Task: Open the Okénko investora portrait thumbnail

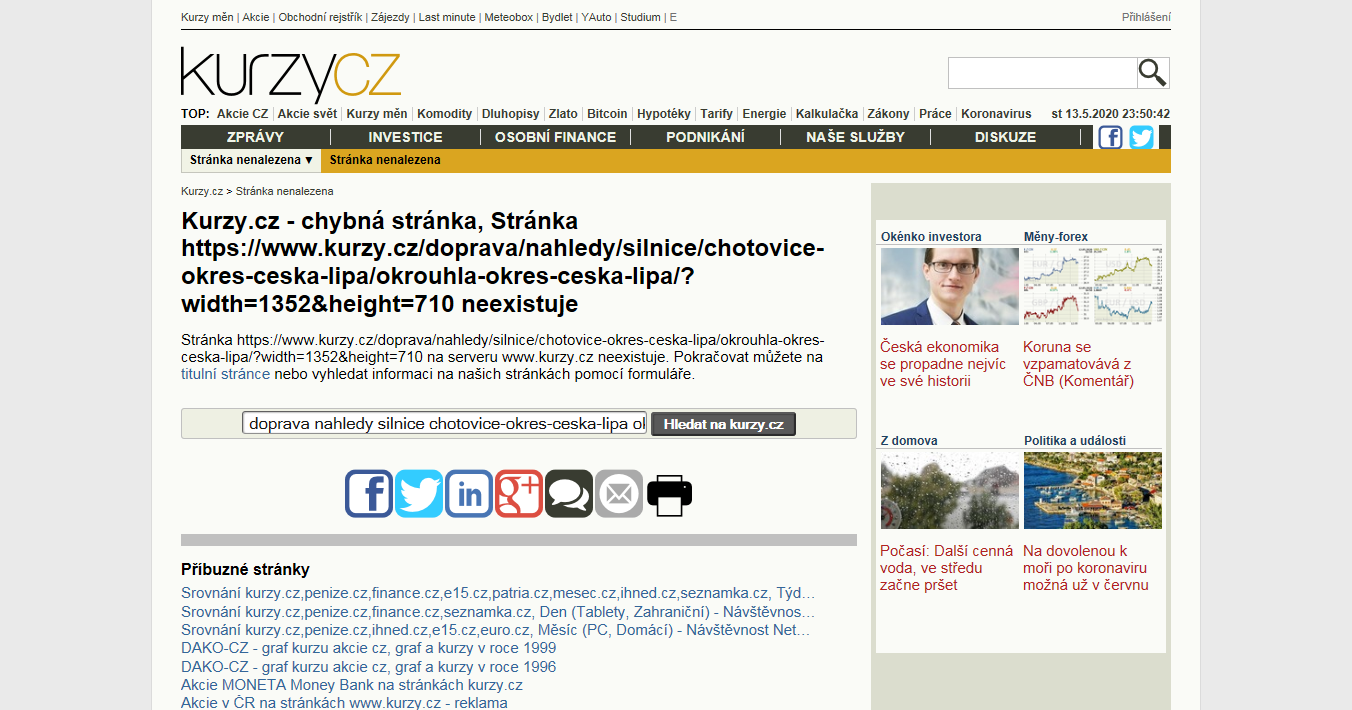Action: (x=950, y=287)
